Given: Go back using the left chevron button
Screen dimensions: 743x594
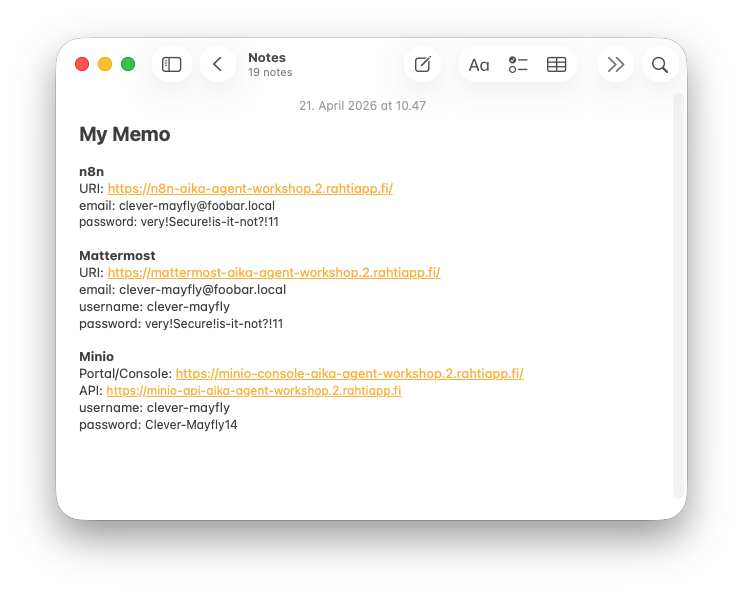Looking at the screenshot, I should pos(217,64).
